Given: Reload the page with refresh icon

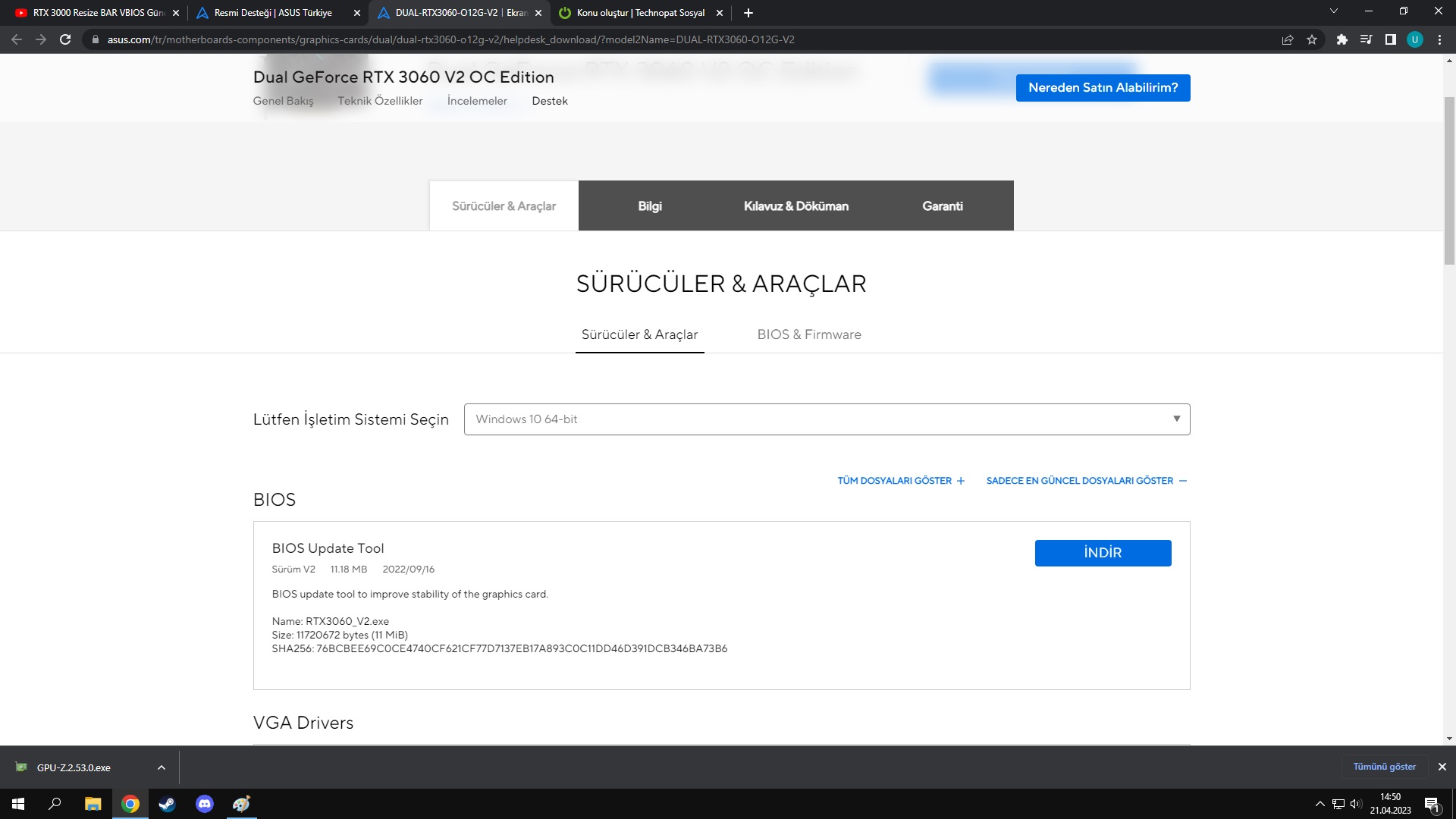Looking at the screenshot, I should (x=65, y=39).
